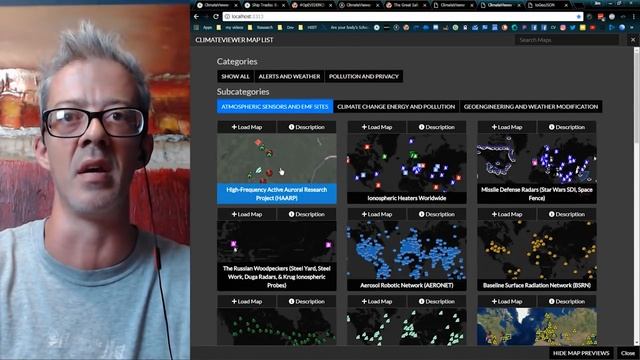Open the my videos bookmark folder
This screenshot has height=360, width=640.
(x=231, y=27)
